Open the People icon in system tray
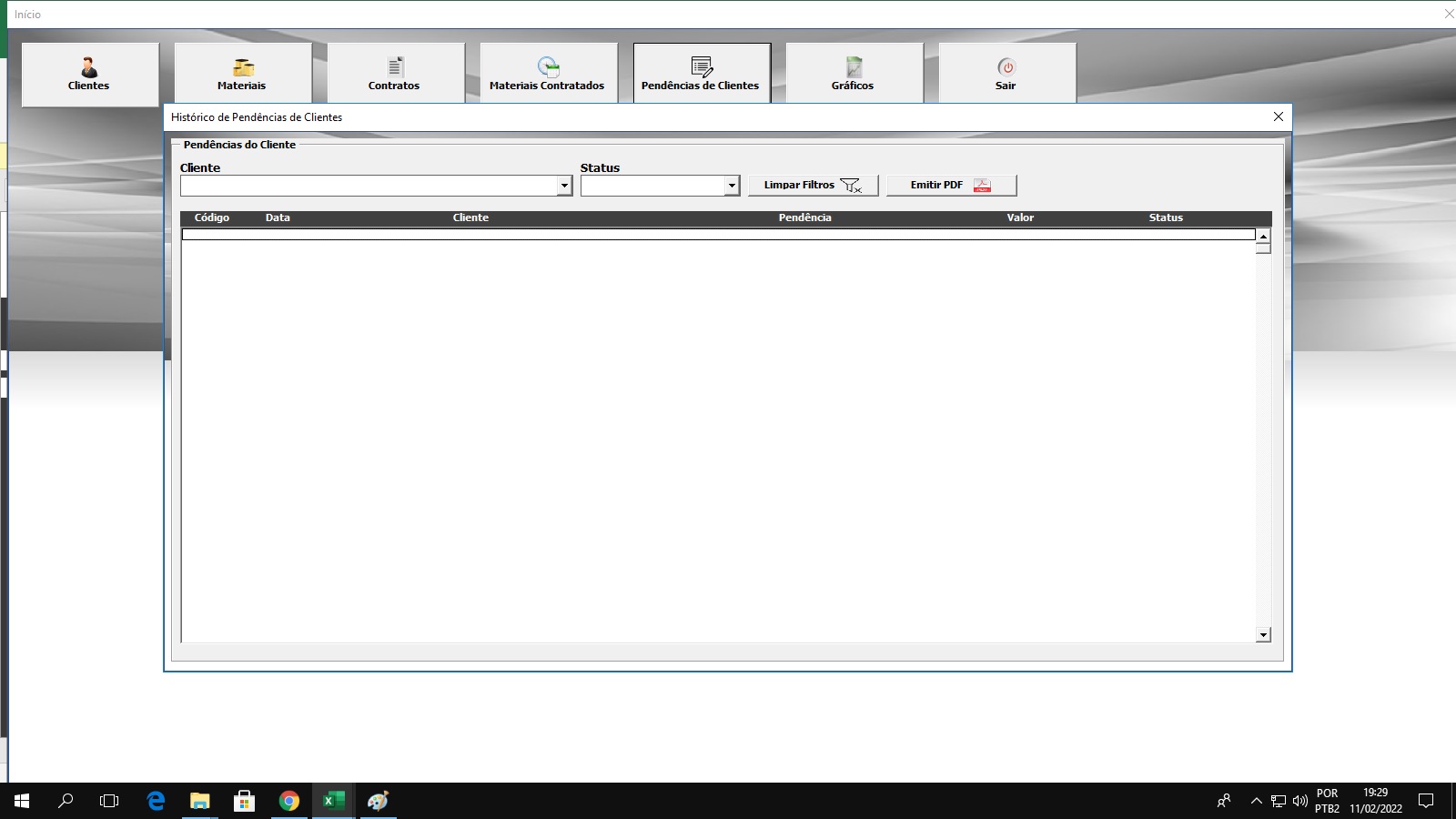 tap(1224, 801)
